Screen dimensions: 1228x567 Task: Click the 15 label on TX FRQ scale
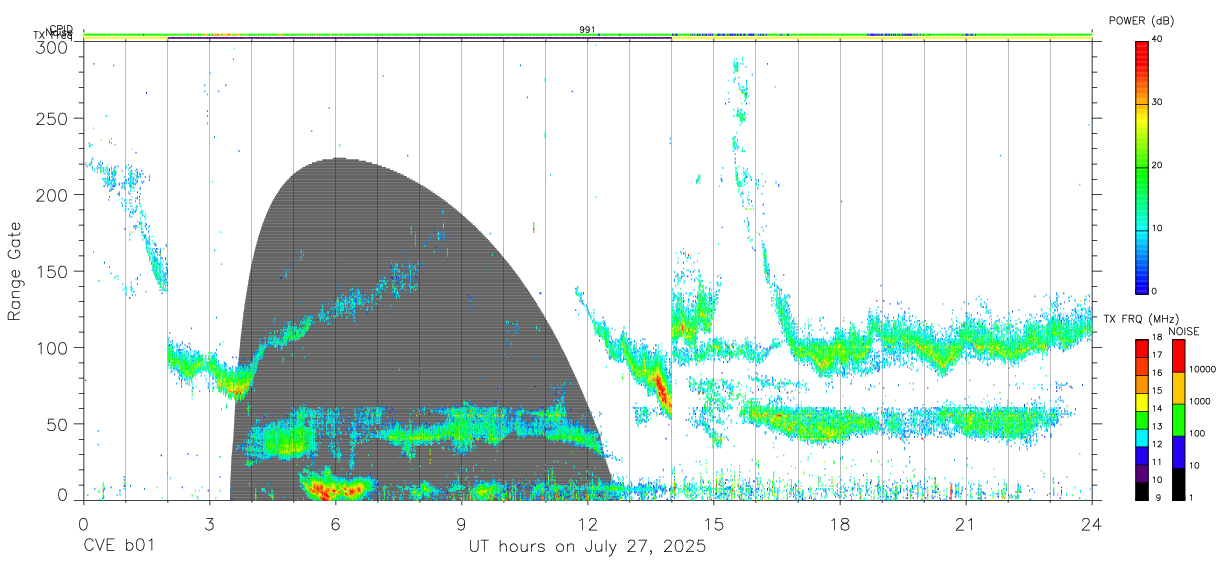[1158, 390]
